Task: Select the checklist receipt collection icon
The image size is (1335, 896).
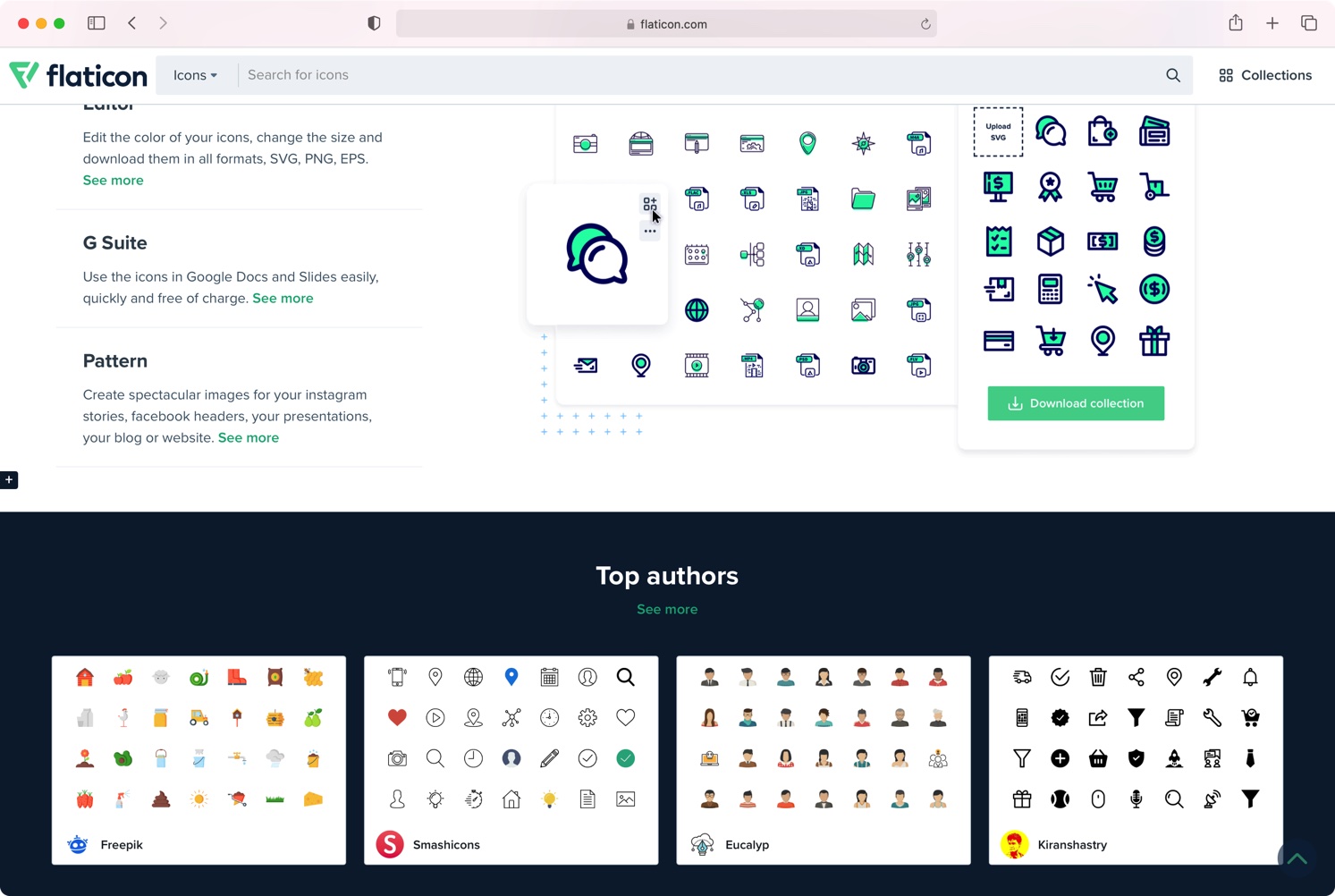Action: [x=998, y=241]
